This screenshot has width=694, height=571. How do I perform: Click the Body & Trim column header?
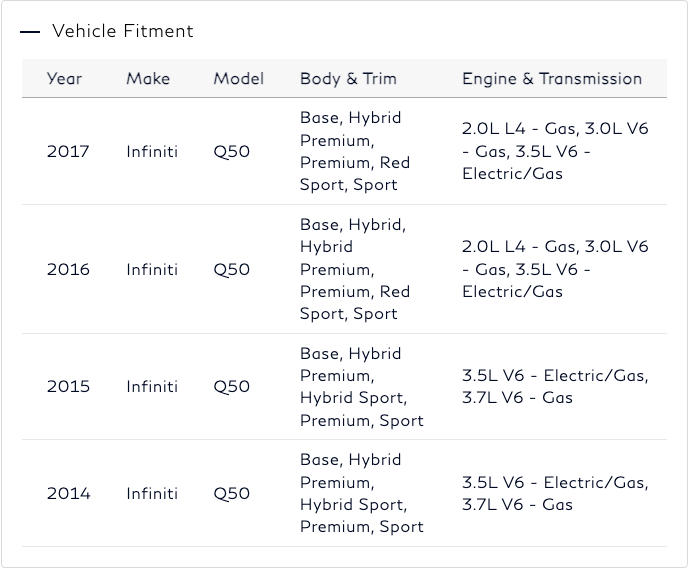coord(348,79)
